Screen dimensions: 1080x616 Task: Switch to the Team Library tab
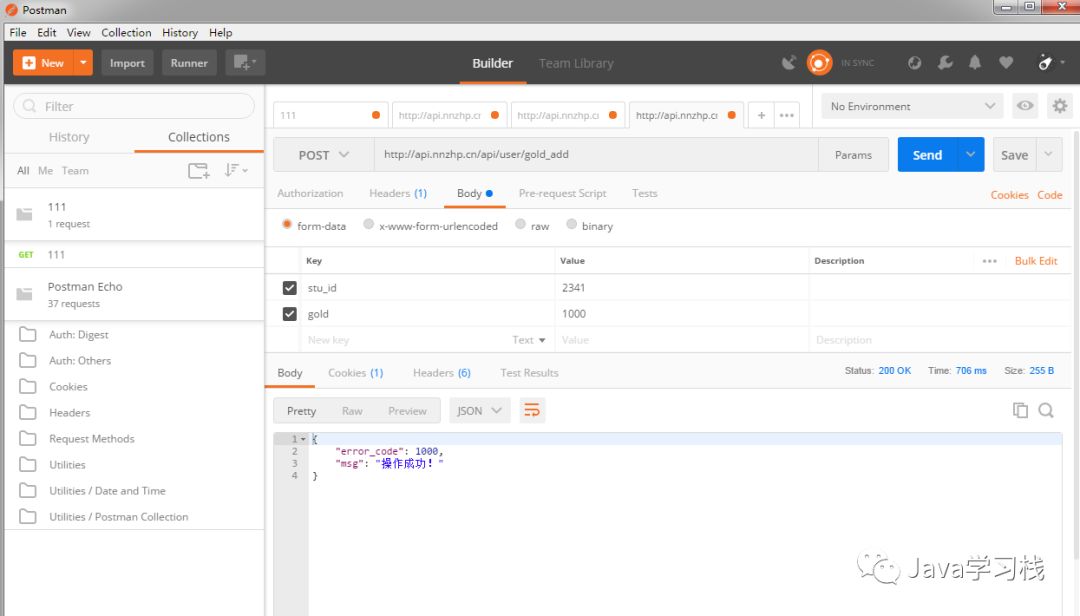point(576,63)
